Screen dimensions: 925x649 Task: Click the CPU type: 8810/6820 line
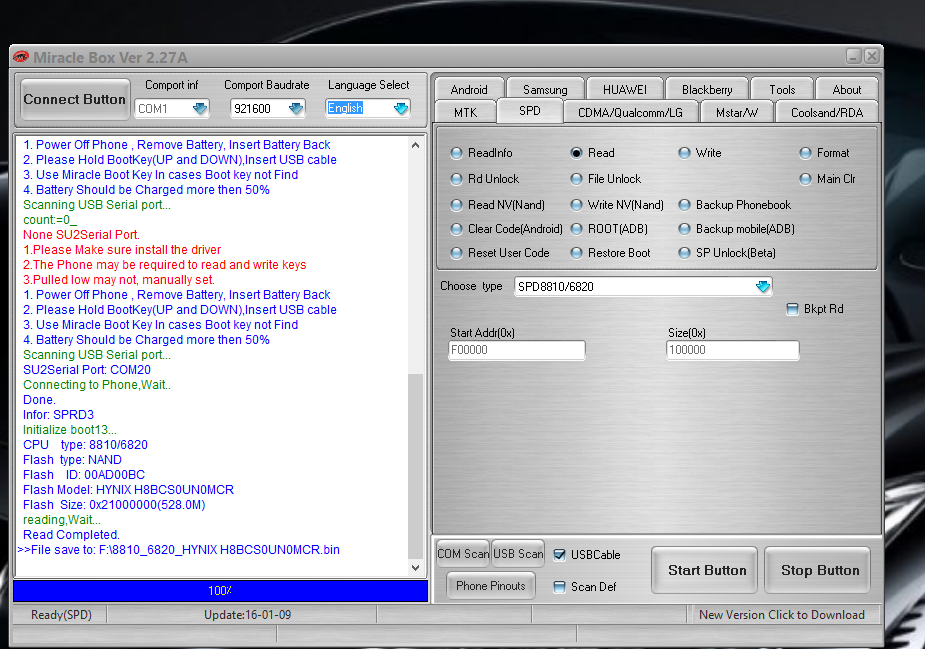click(86, 445)
